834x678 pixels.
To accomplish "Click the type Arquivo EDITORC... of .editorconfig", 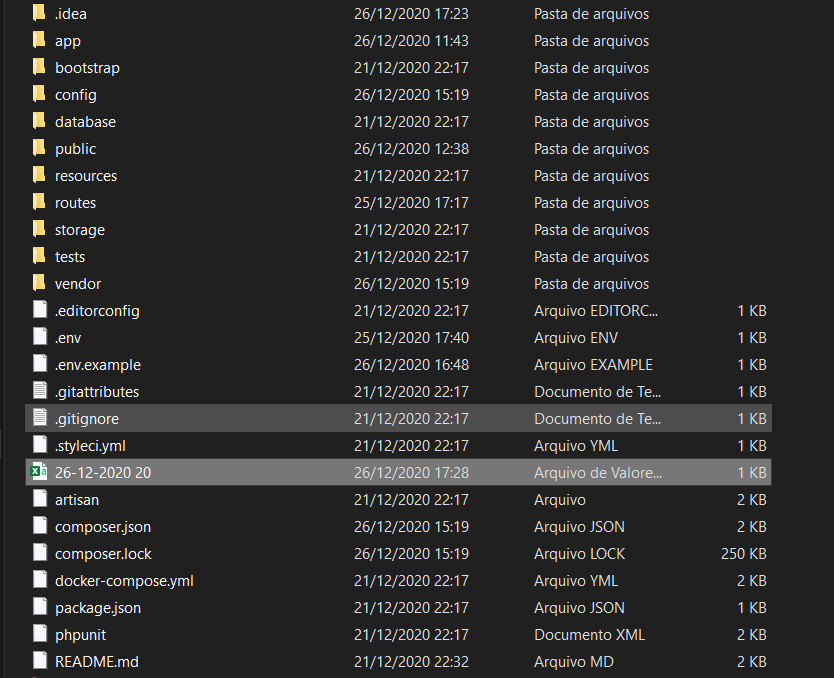I will 596,311.
